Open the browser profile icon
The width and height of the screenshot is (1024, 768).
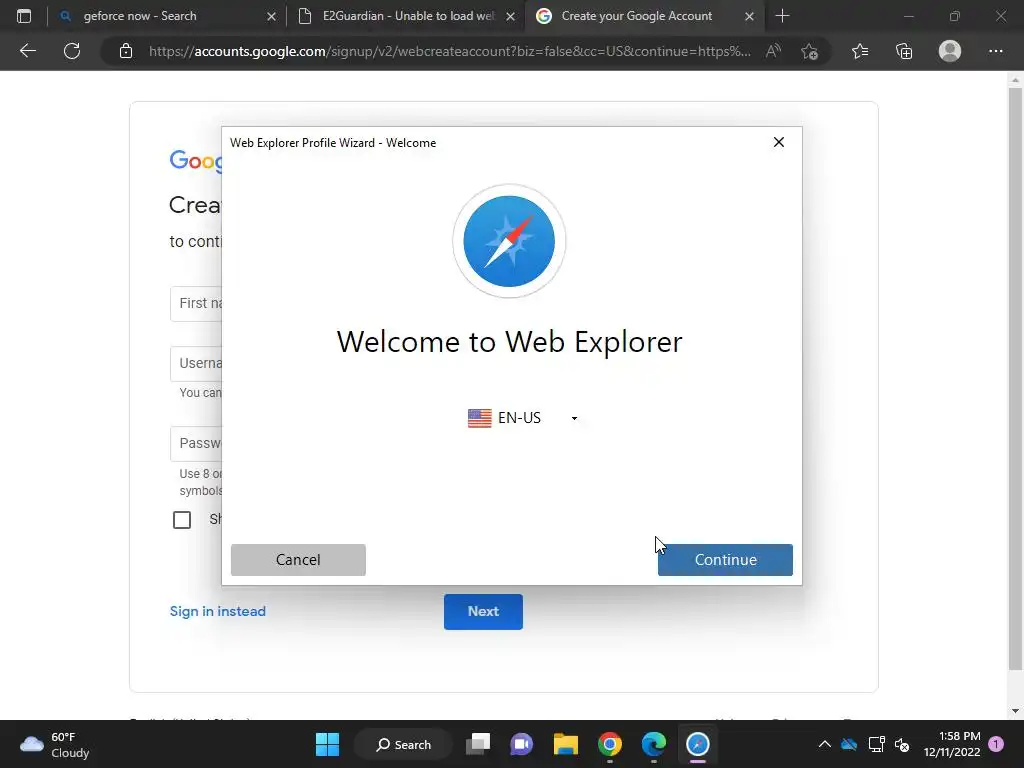tap(950, 51)
